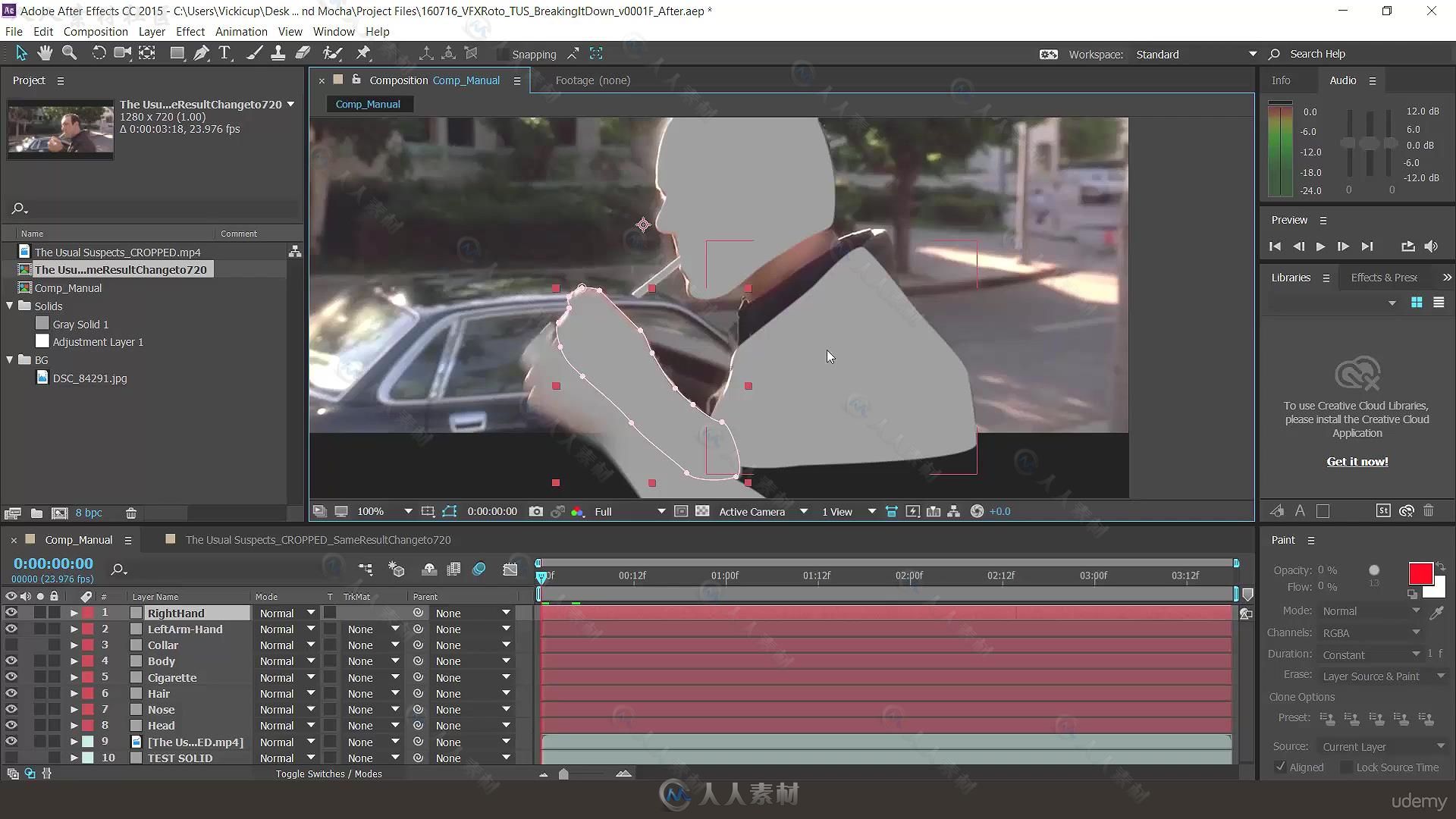Select the Unified Camera tool
This screenshot has height=819, width=1456.
122,53
